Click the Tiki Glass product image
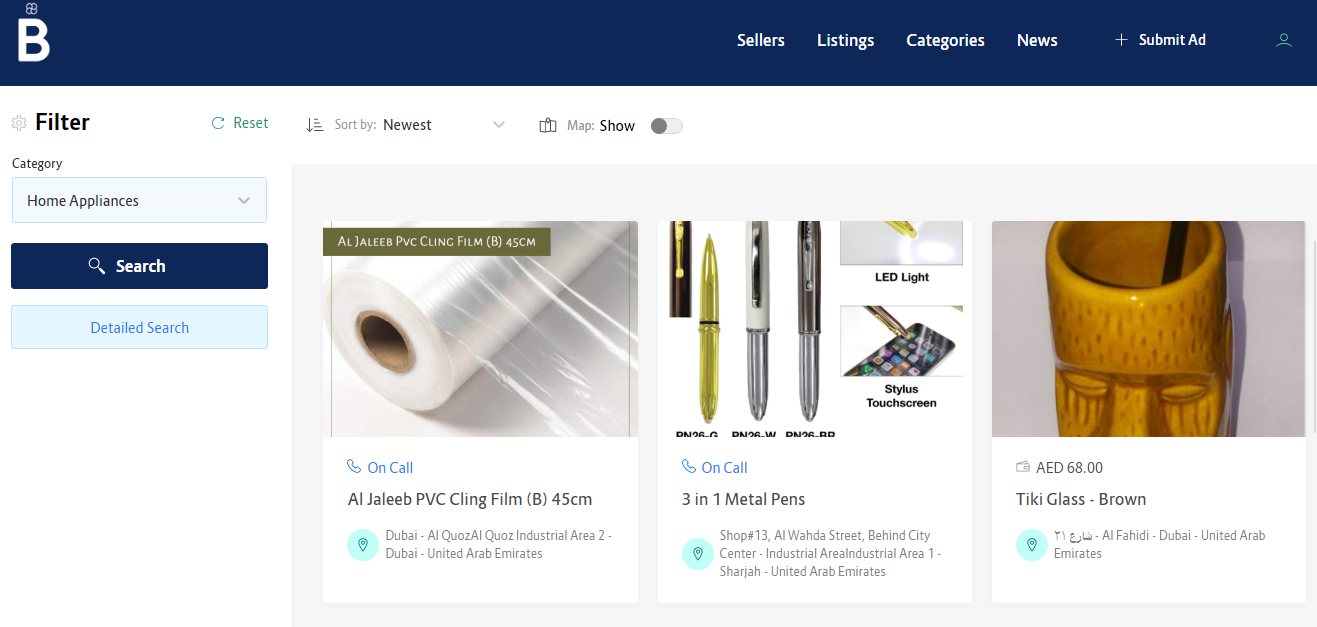 coord(1149,329)
